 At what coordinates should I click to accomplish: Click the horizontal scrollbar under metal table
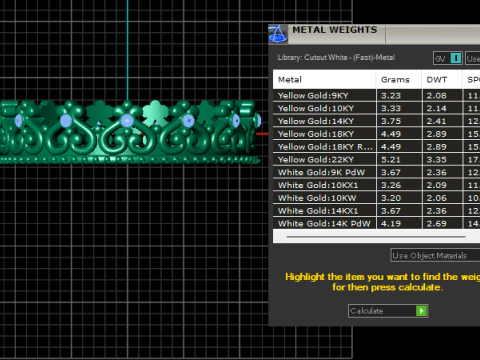tap(376, 237)
